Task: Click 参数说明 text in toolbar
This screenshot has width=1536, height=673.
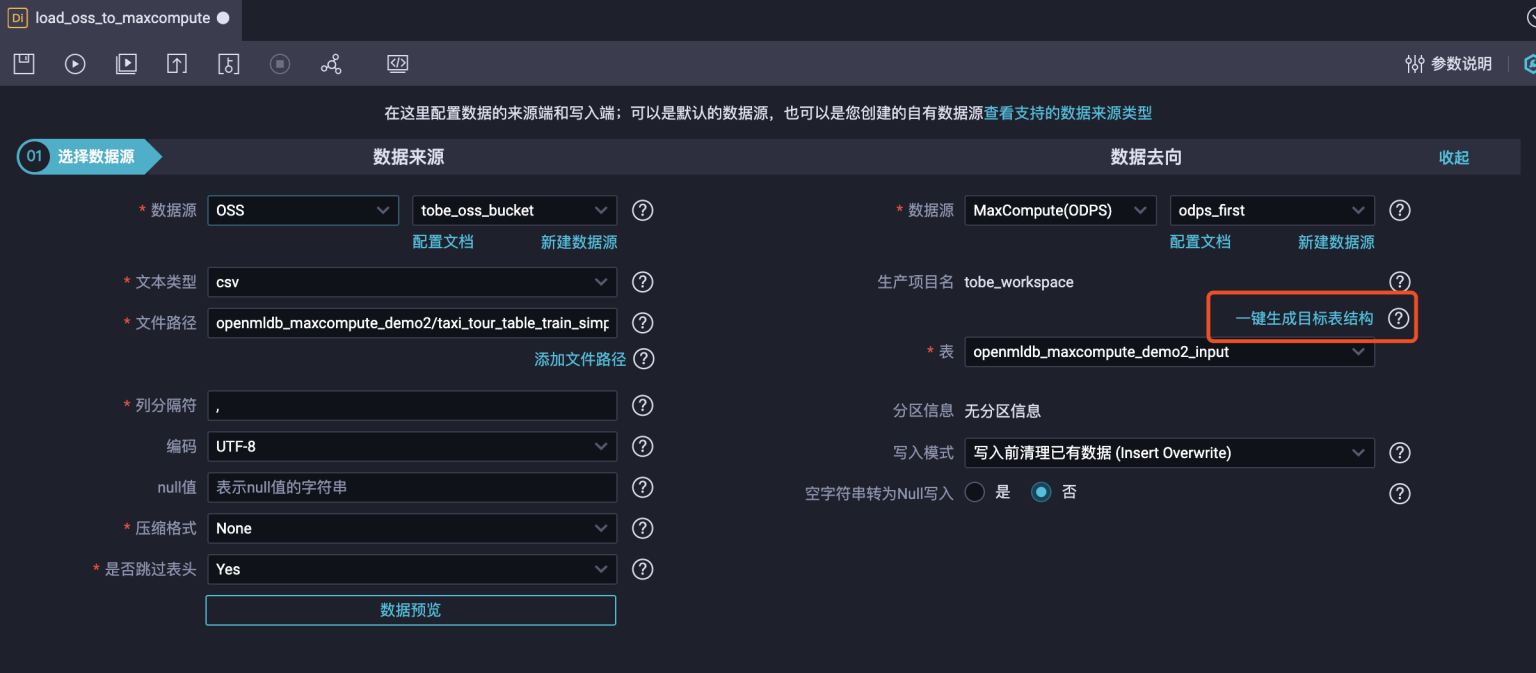Action: click(1462, 64)
